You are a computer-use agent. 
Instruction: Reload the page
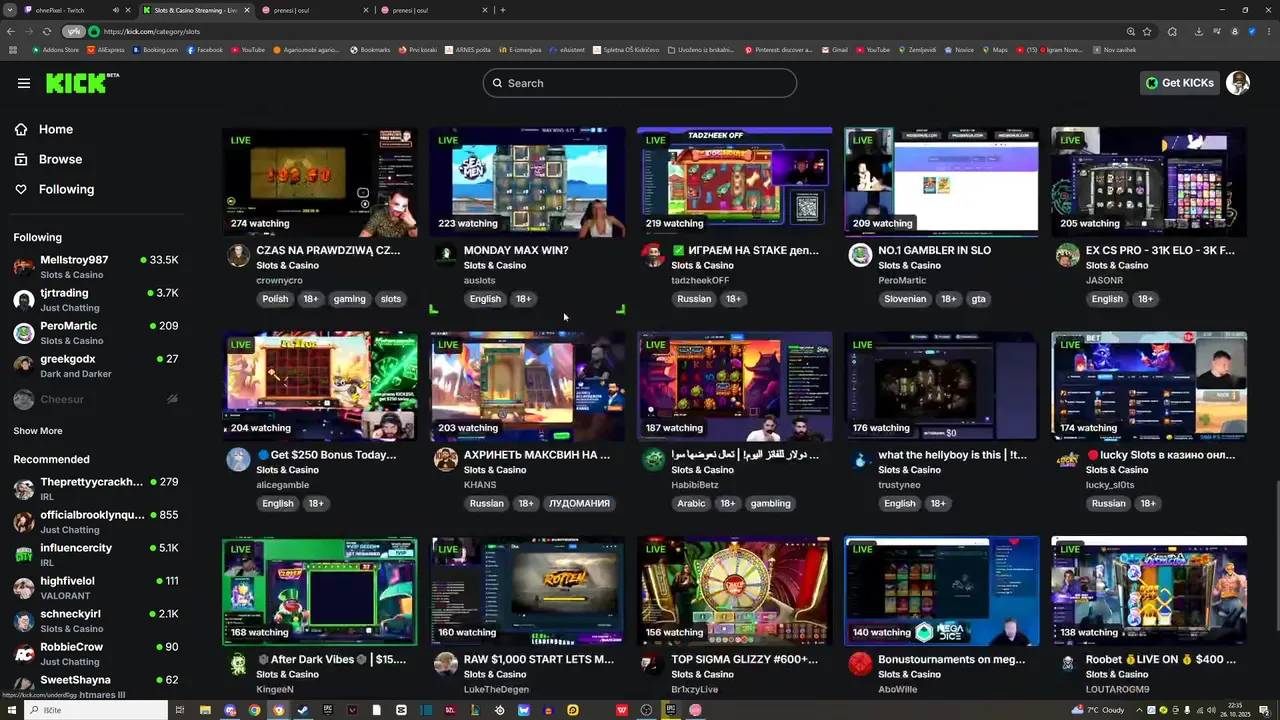tap(46, 31)
